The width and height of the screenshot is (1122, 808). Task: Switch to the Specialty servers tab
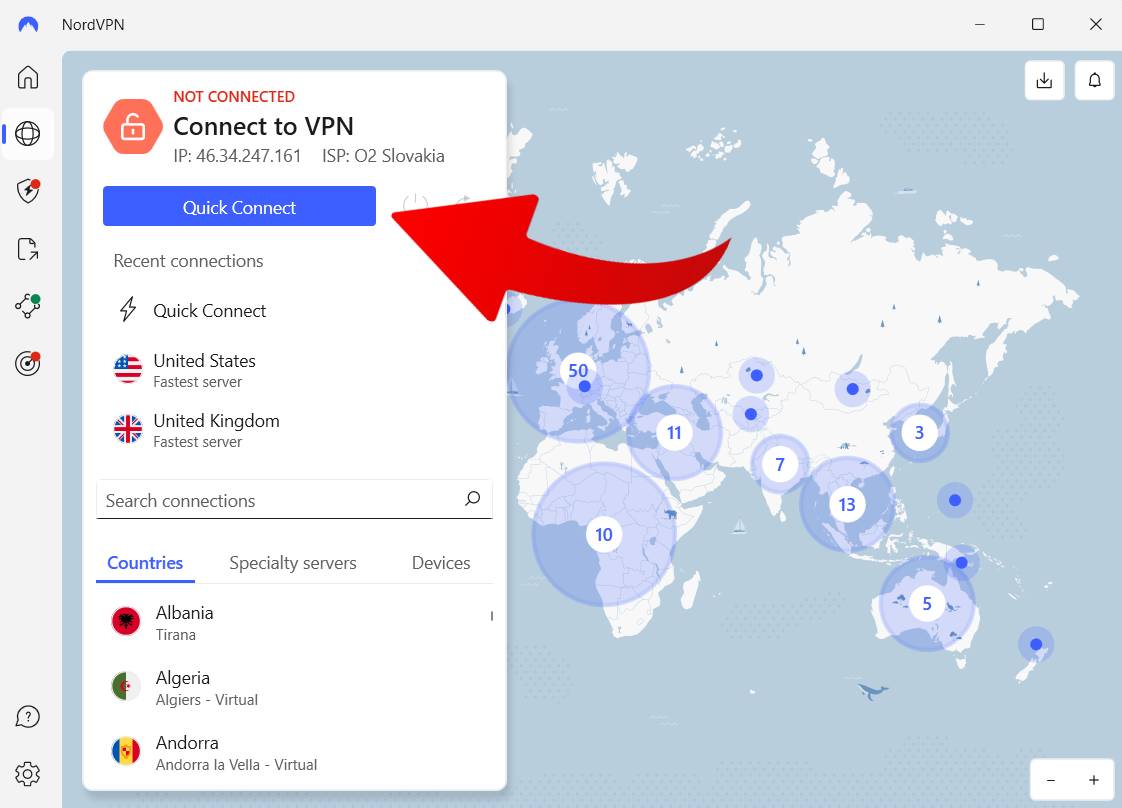(x=293, y=563)
